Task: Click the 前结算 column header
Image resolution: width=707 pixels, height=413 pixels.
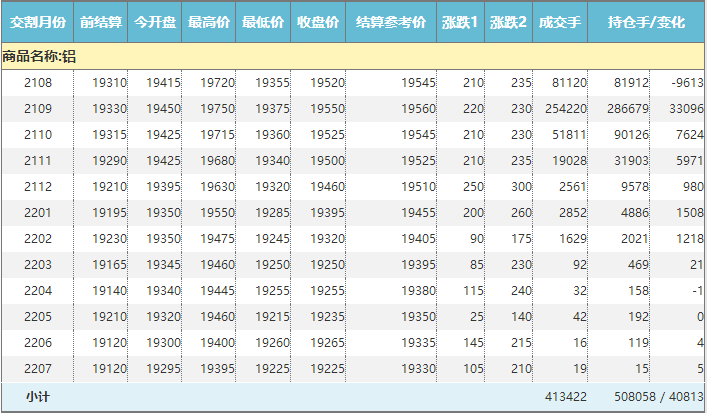Action: pos(101,22)
